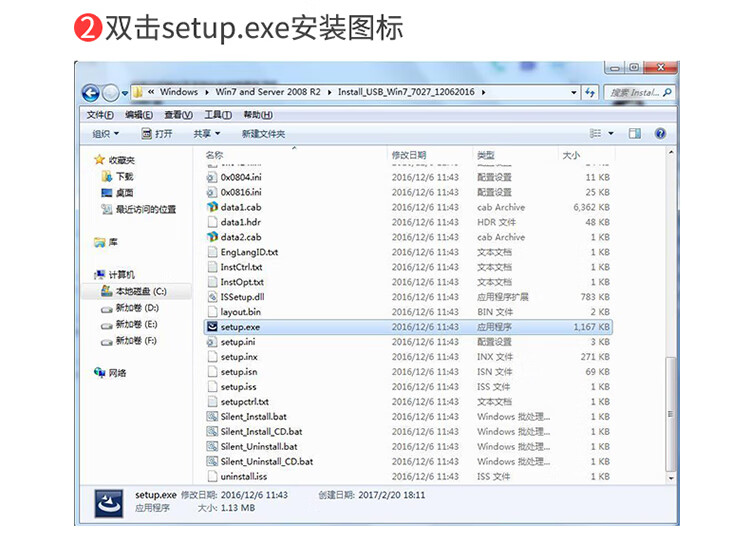The width and height of the screenshot is (750, 549).
Task: Select the setup.exe file icon
Action: (x=212, y=327)
